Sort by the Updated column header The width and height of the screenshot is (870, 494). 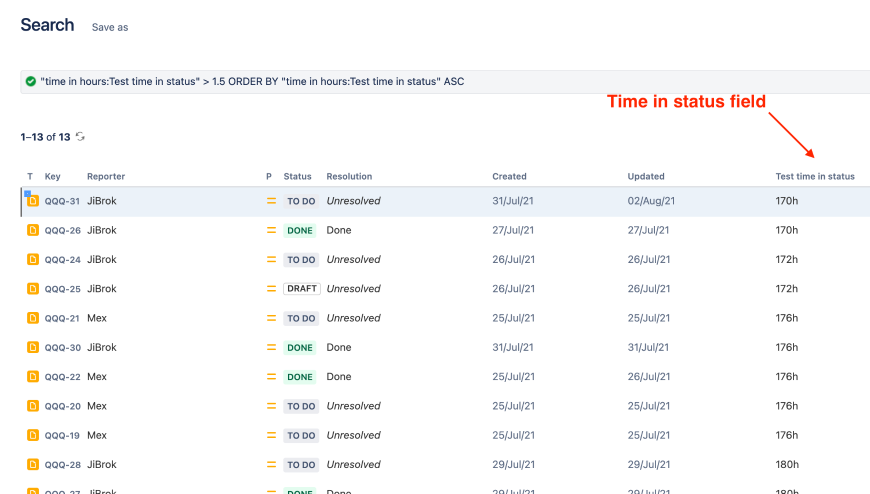pyautogui.click(x=646, y=176)
